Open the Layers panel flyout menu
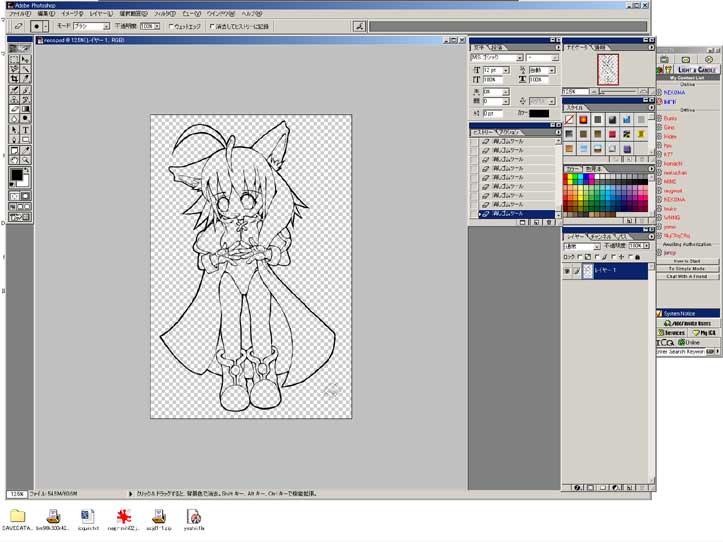Image resolution: width=723 pixels, height=542 pixels. pos(651,236)
